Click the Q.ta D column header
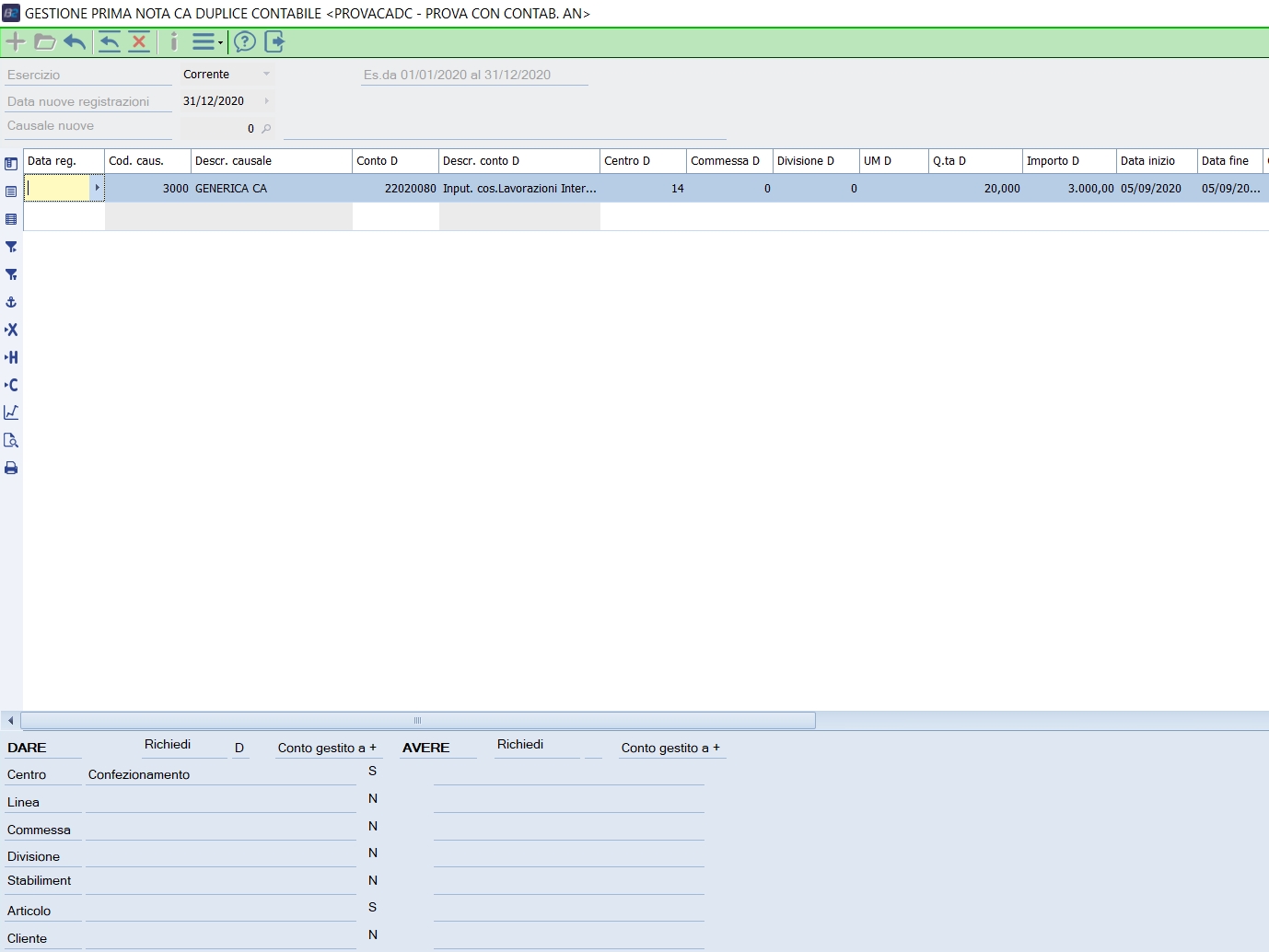The width and height of the screenshot is (1269, 952). [975, 161]
